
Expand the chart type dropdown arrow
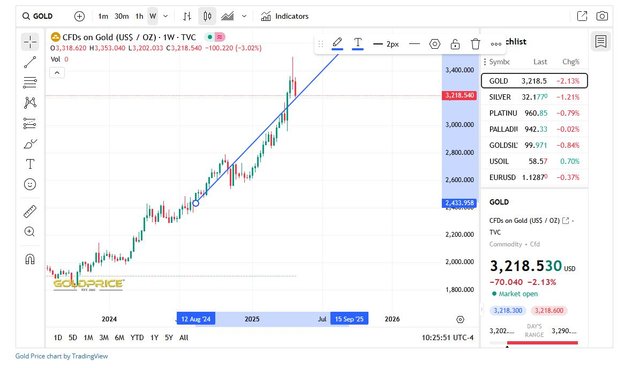pyautogui.click(x=244, y=16)
